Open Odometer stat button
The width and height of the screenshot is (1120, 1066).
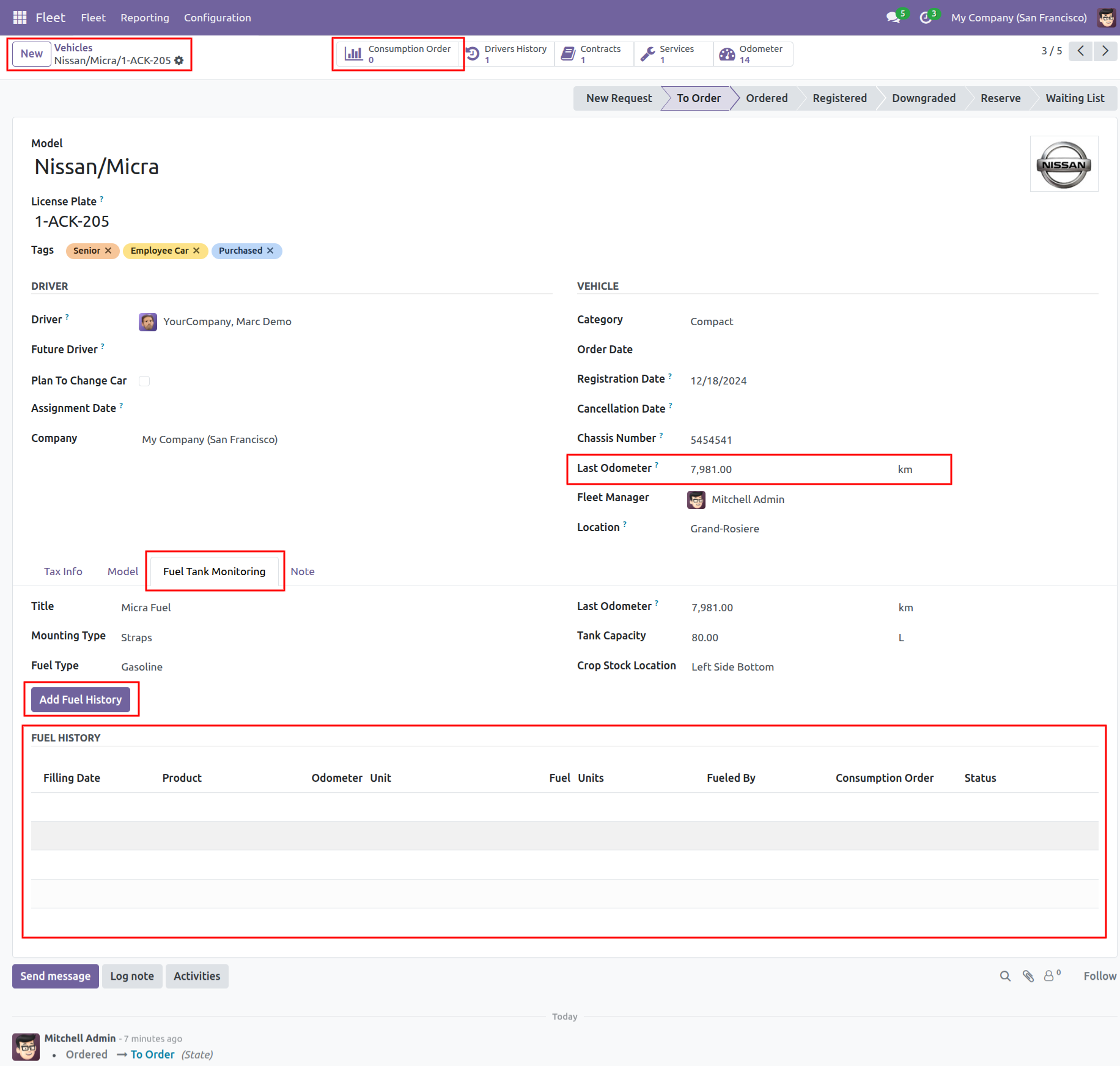tap(753, 54)
